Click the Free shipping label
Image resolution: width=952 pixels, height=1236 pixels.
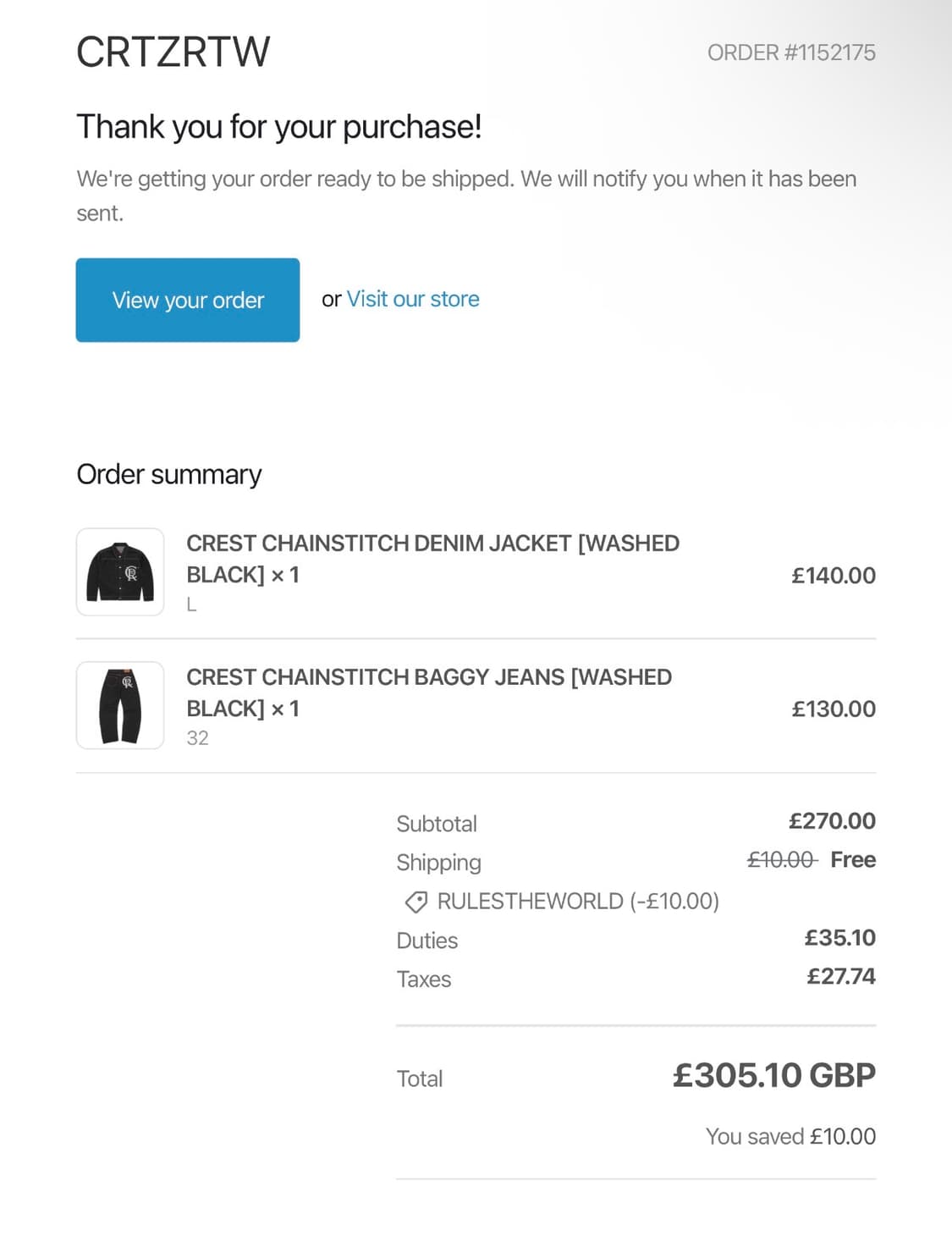(x=853, y=860)
